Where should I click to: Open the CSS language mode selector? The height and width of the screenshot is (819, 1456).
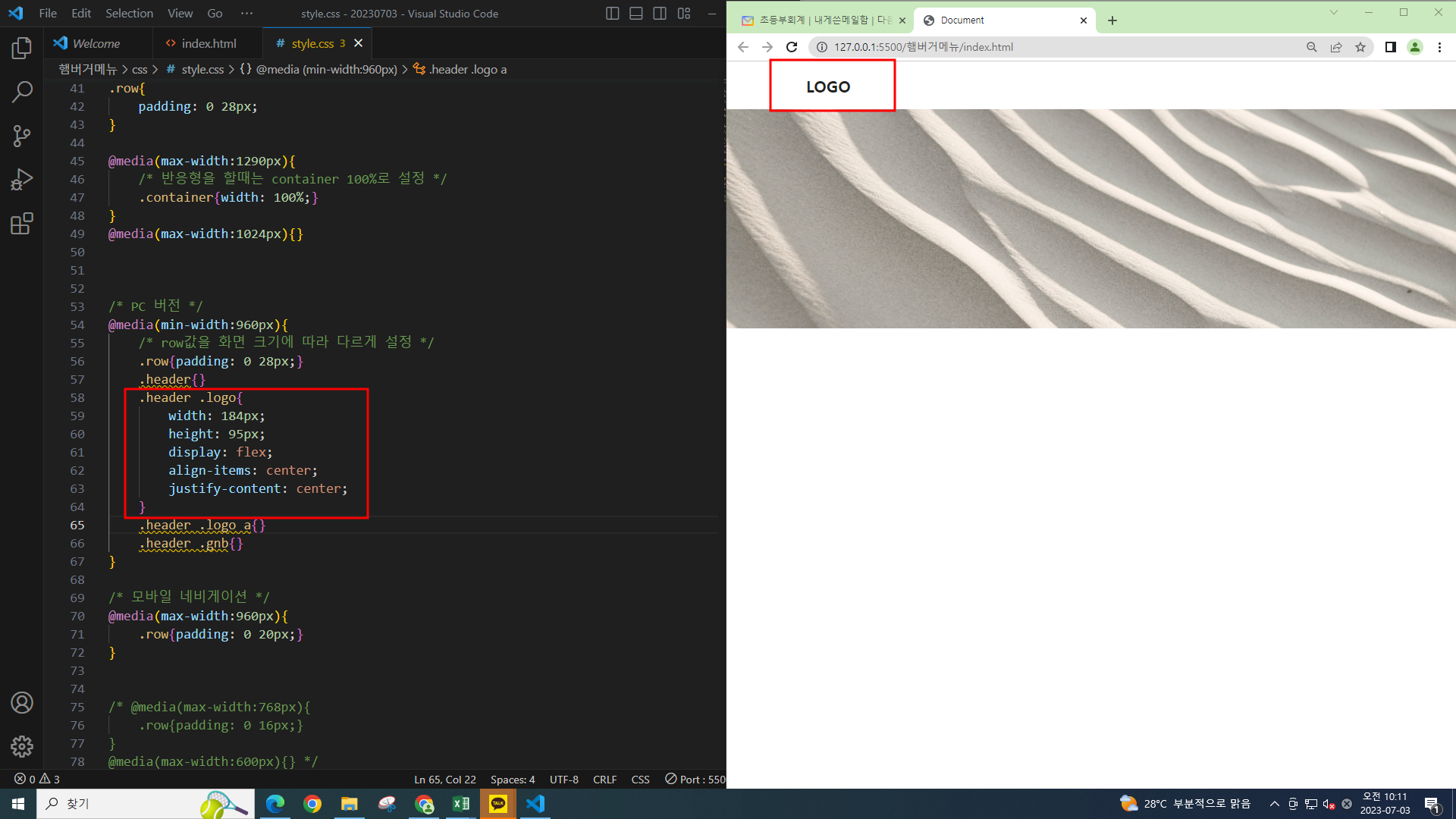coord(640,780)
